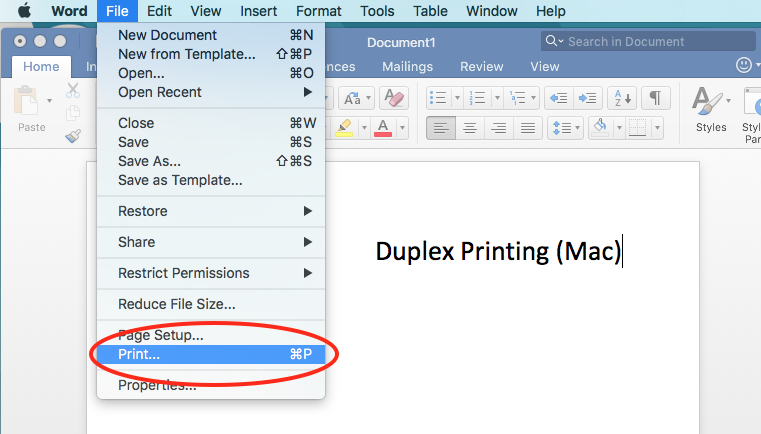Switch to the Home ribbon tab
The height and width of the screenshot is (434, 761).
pyautogui.click(x=41, y=67)
